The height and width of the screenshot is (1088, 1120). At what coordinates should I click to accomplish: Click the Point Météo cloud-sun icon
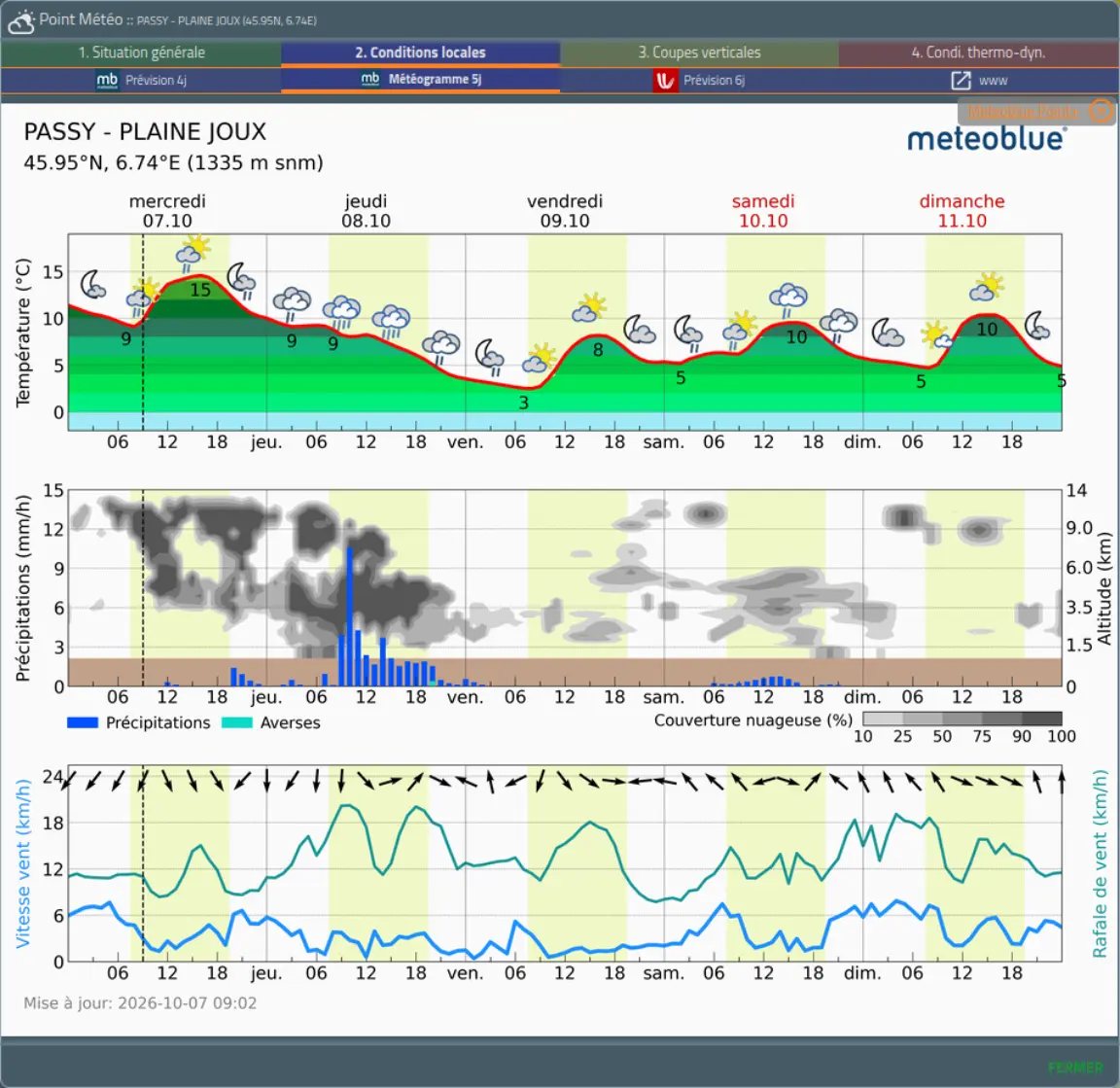[21, 21]
